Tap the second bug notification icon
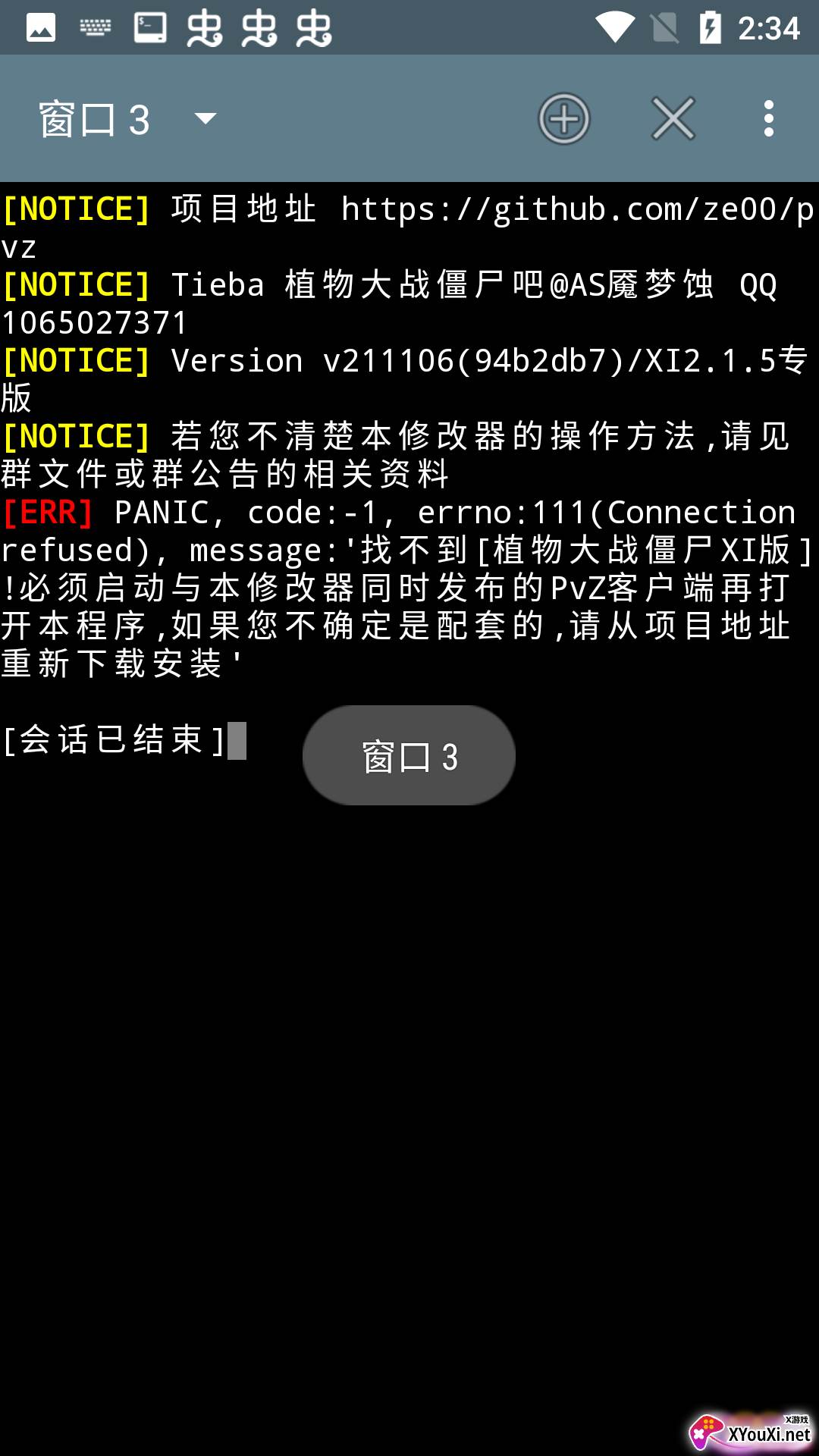The height and width of the screenshot is (1456, 819). 259,29
